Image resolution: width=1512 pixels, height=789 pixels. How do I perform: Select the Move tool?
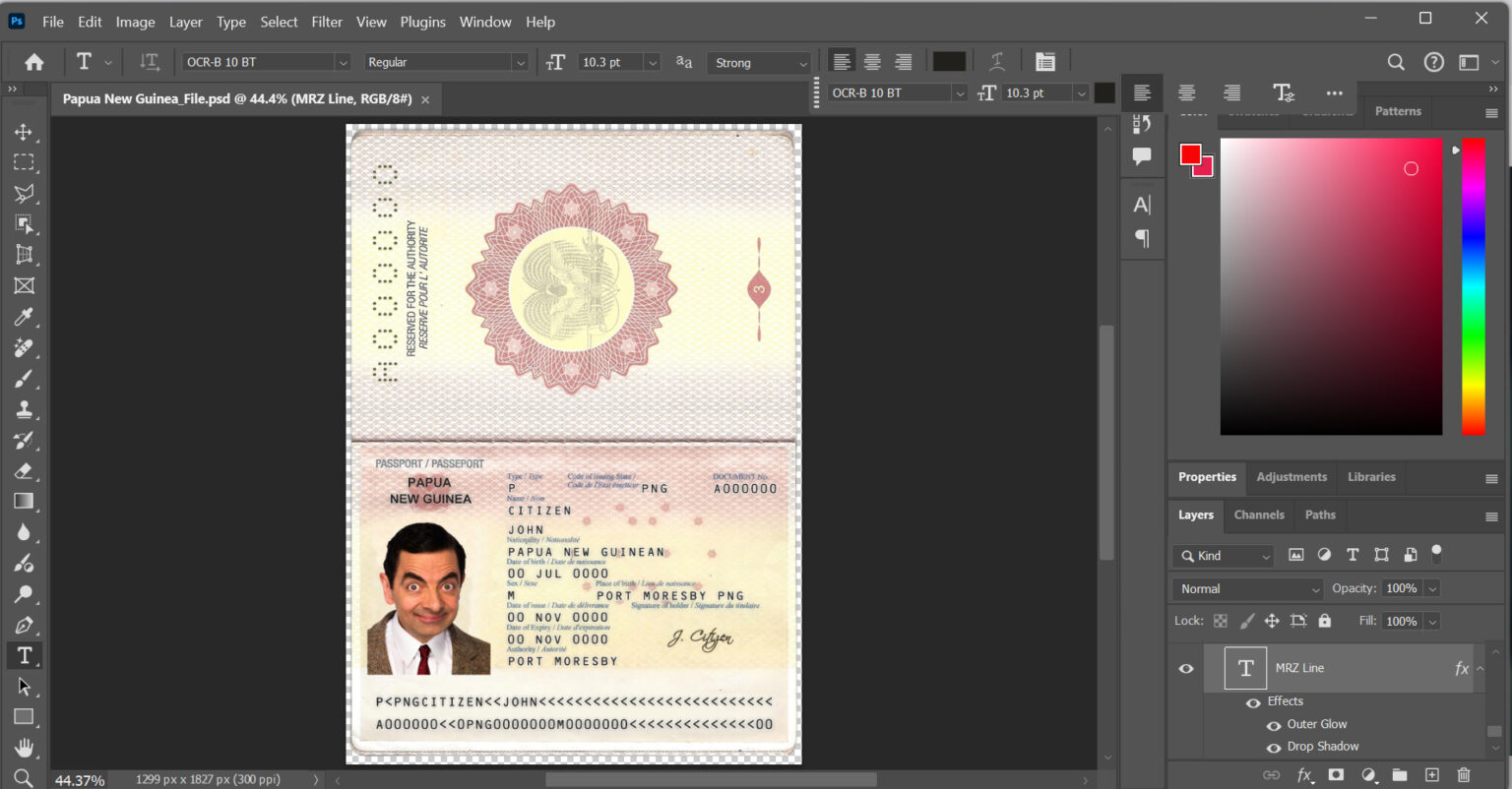point(24,132)
